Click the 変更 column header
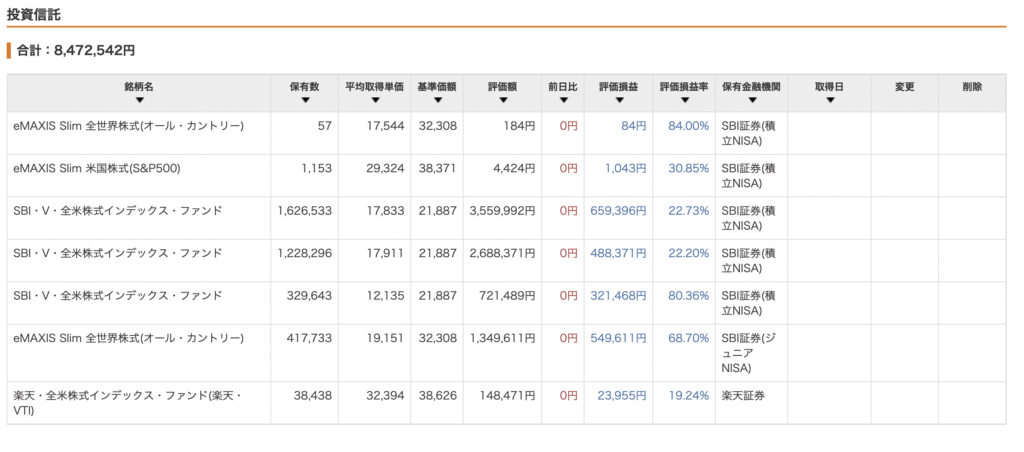Screen dimensions: 1024x452 (904, 87)
